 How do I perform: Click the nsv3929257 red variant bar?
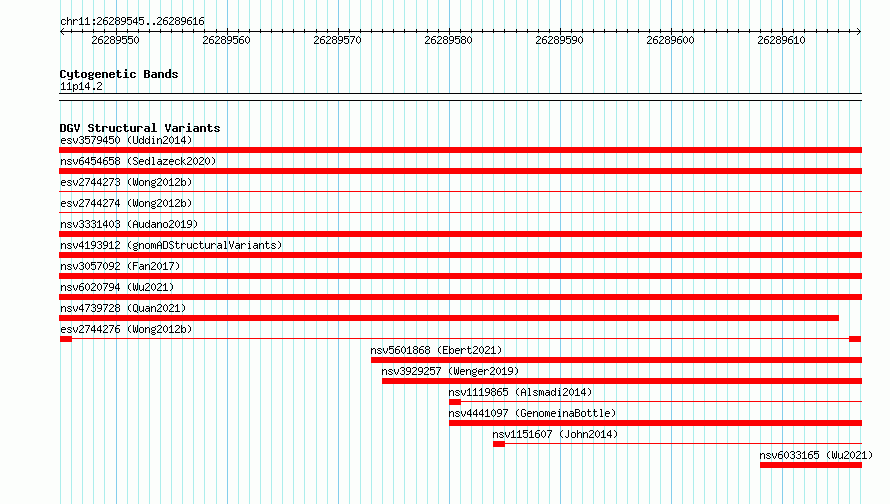click(622, 381)
